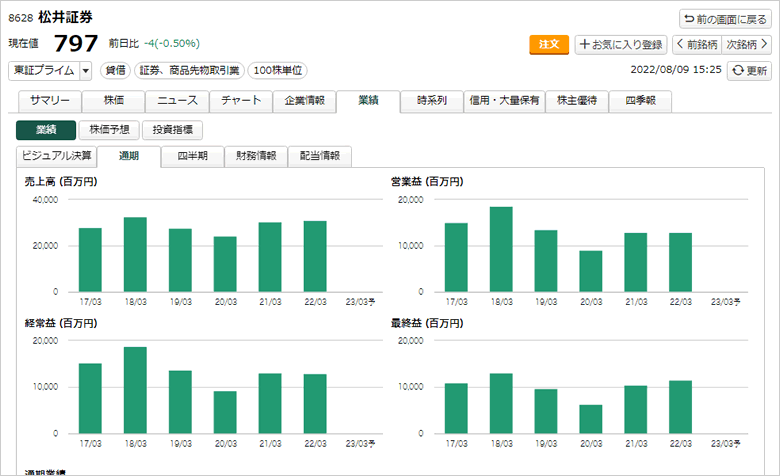
Task: Refresh data with 更新 button
Action: (749, 70)
